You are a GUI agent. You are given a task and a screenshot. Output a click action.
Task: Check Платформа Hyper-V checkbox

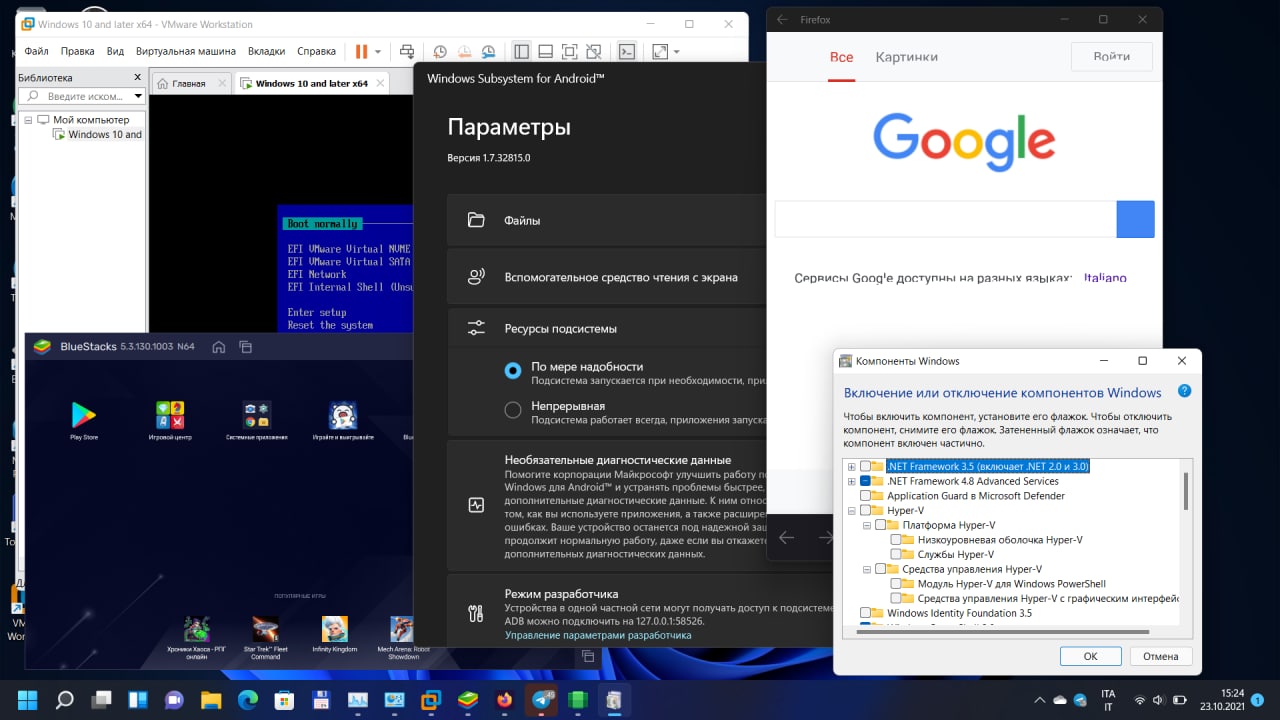tap(880, 525)
